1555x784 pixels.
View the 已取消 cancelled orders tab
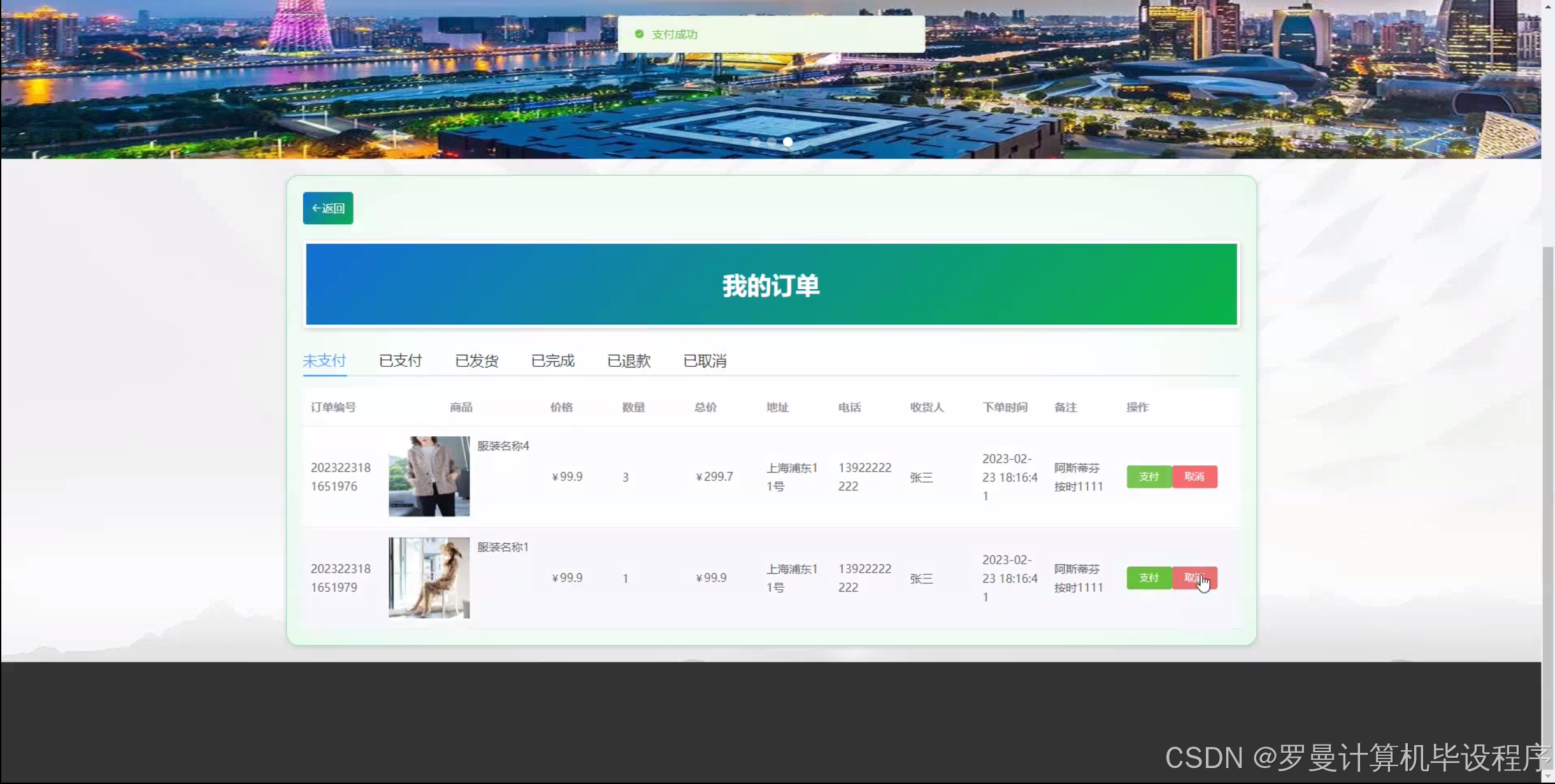[705, 361]
